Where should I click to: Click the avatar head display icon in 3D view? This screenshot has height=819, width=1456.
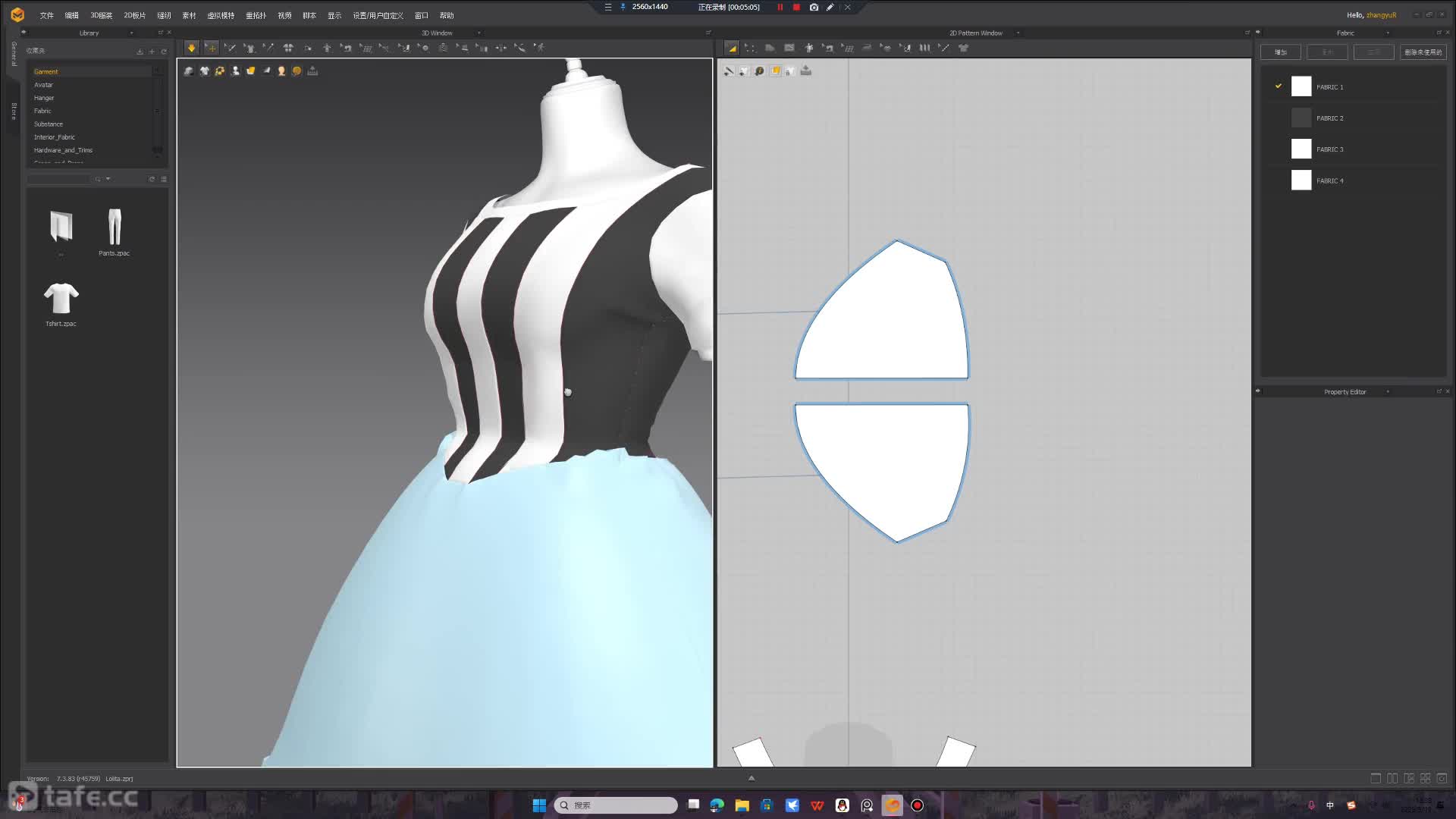pos(281,71)
